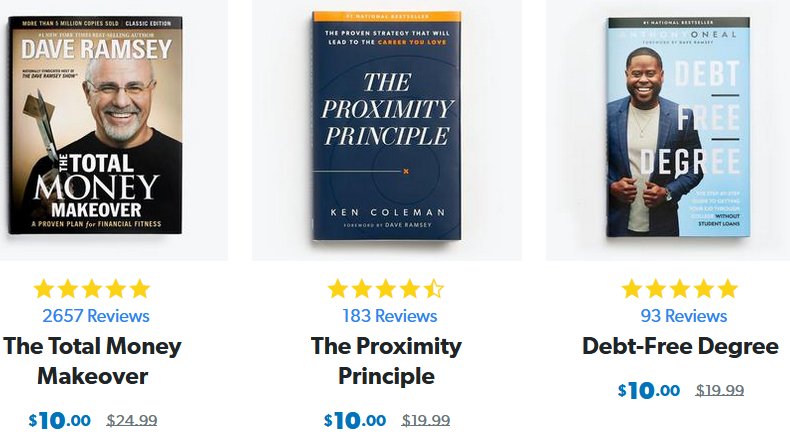Open The Total Money Makeover title link
790x448 pixels.
93,361
